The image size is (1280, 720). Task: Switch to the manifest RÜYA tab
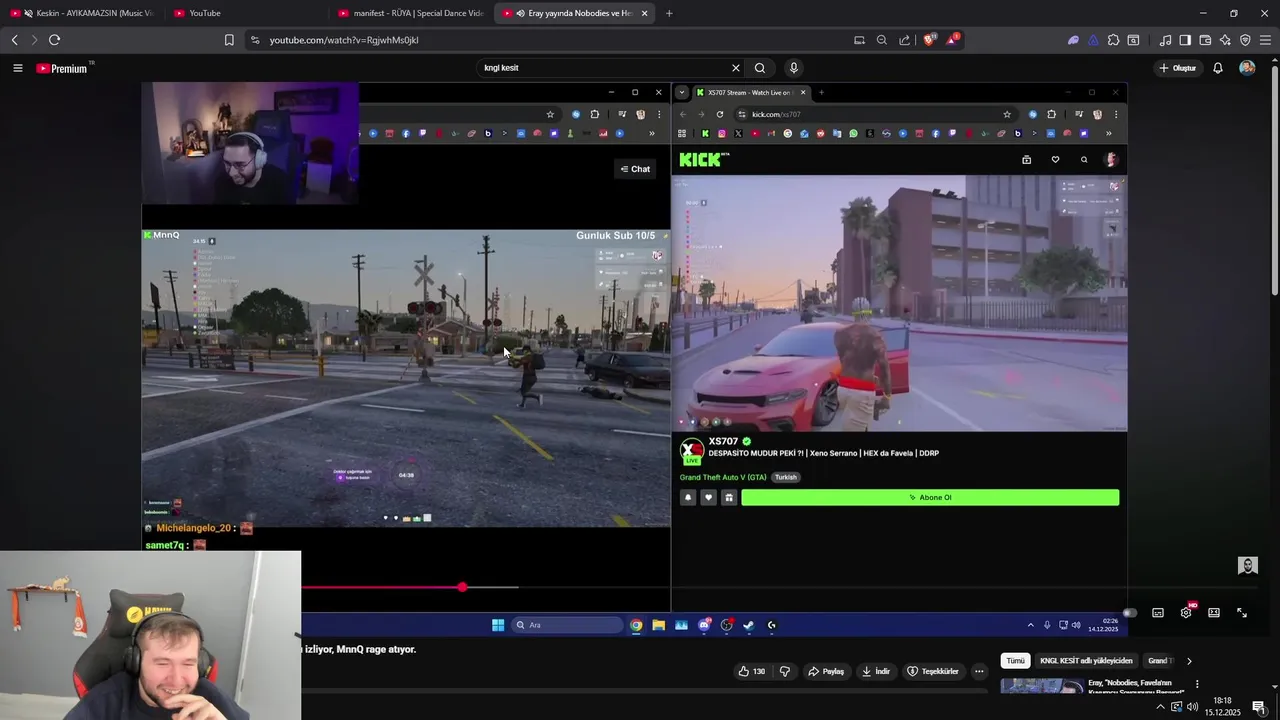pyautogui.click(x=410, y=13)
